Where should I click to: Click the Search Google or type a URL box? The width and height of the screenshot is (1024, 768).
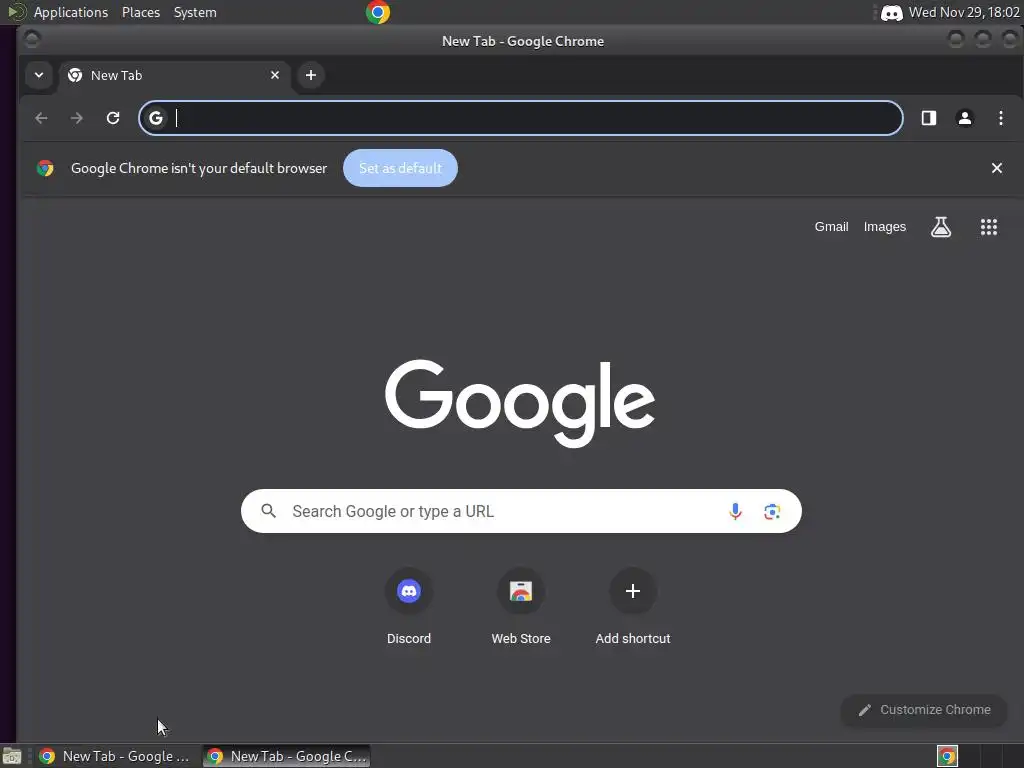[x=520, y=511]
